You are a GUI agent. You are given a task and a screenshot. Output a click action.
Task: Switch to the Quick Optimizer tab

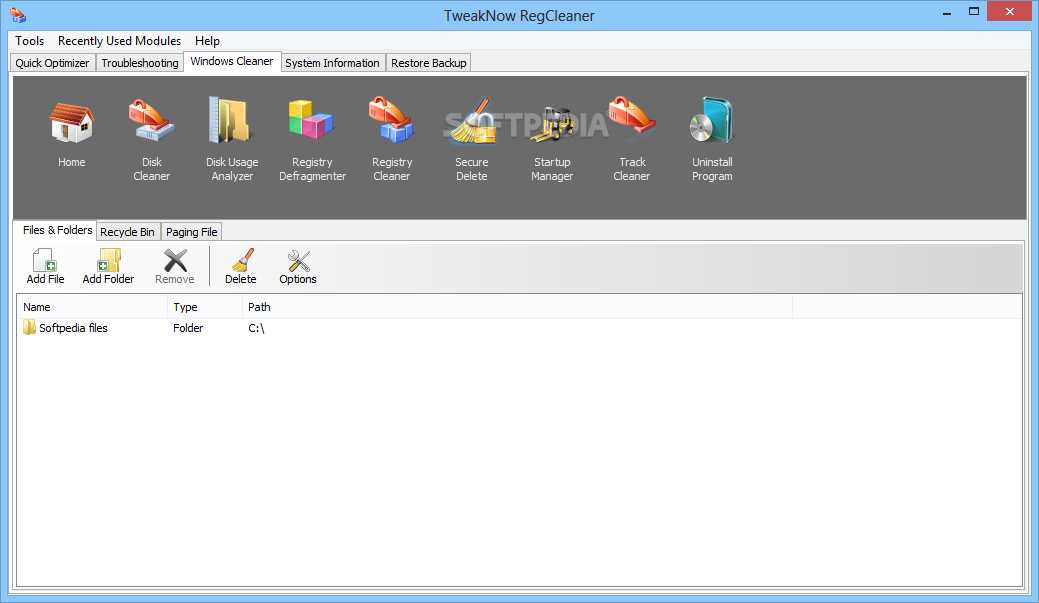(x=52, y=63)
